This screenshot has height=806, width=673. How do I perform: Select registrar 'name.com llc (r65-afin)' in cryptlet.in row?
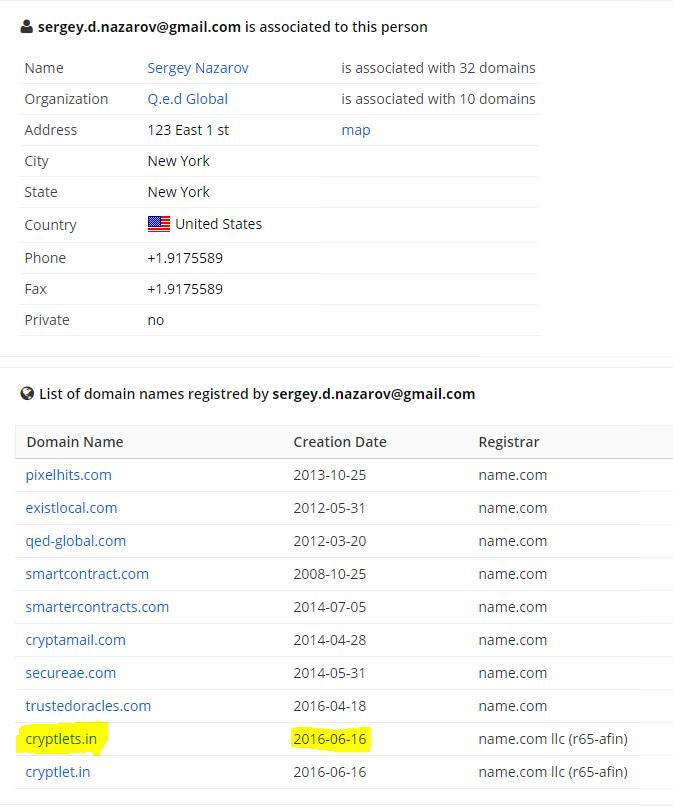pos(553,772)
